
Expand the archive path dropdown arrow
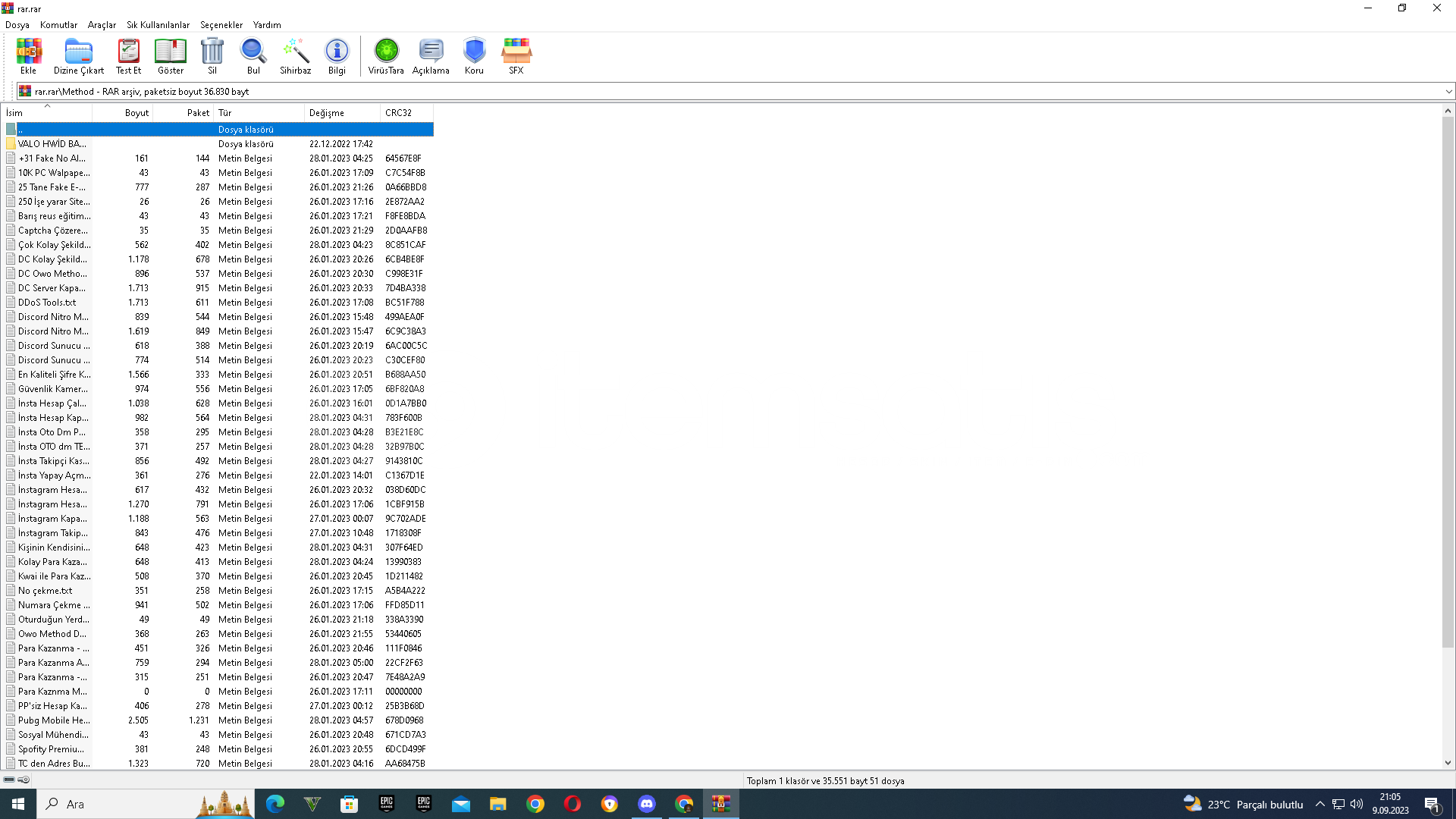[1448, 92]
